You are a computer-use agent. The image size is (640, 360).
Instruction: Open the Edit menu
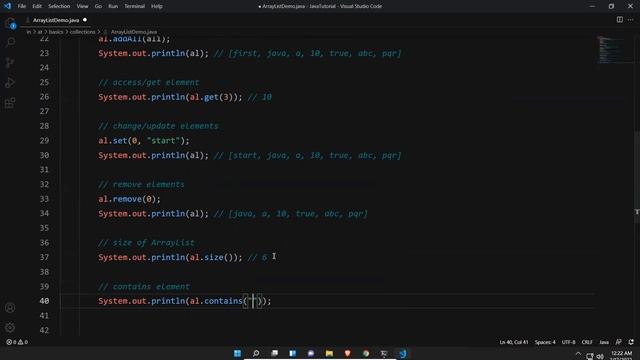pos(37,6)
